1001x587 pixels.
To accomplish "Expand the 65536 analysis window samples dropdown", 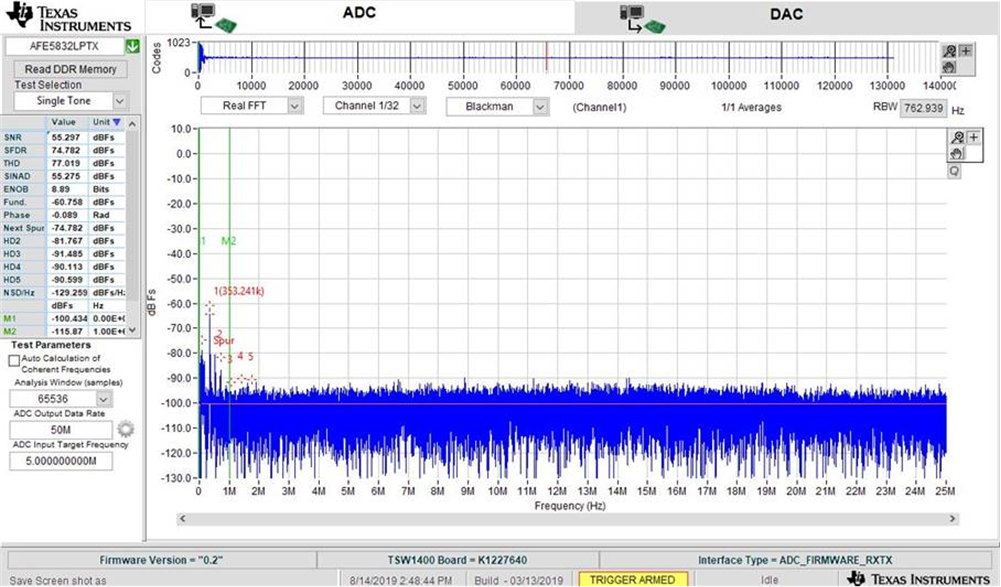I will point(103,398).
